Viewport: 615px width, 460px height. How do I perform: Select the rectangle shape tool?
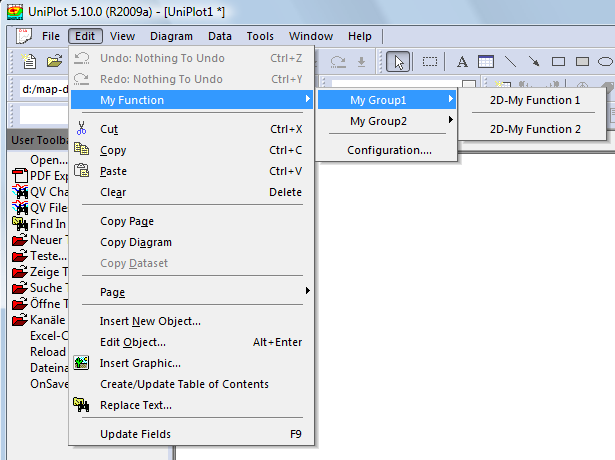(x=559, y=62)
